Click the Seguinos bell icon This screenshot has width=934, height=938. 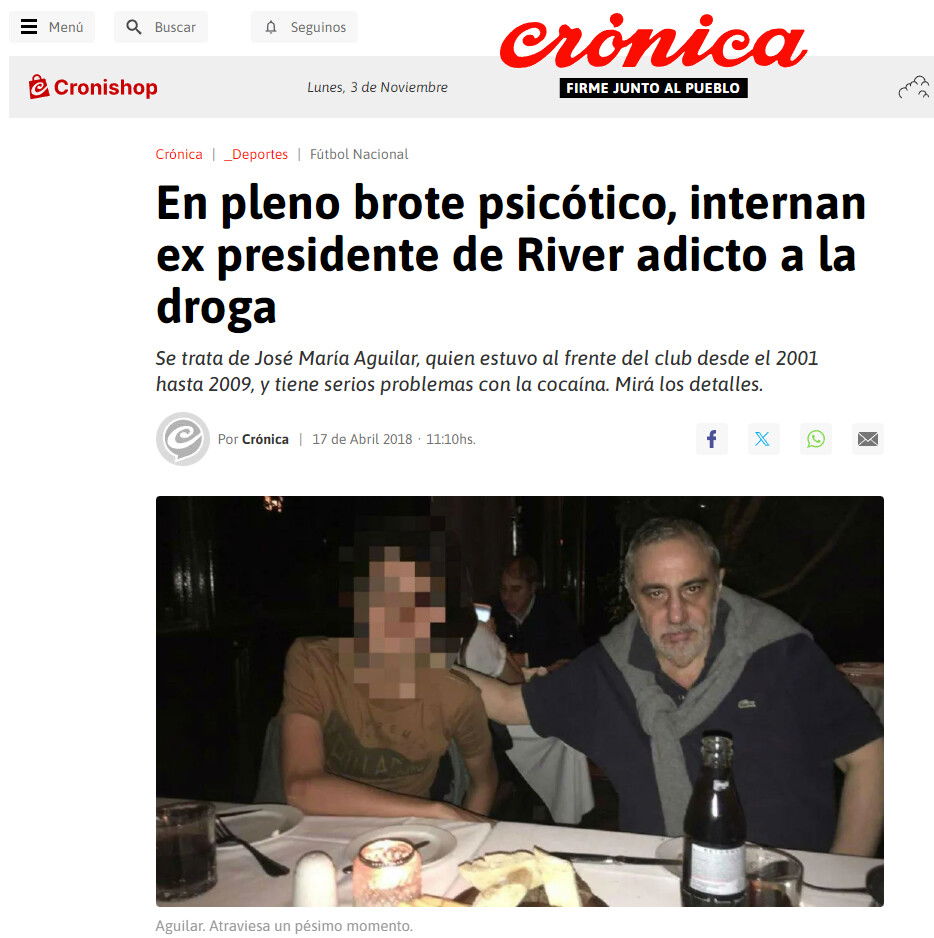pos(271,27)
